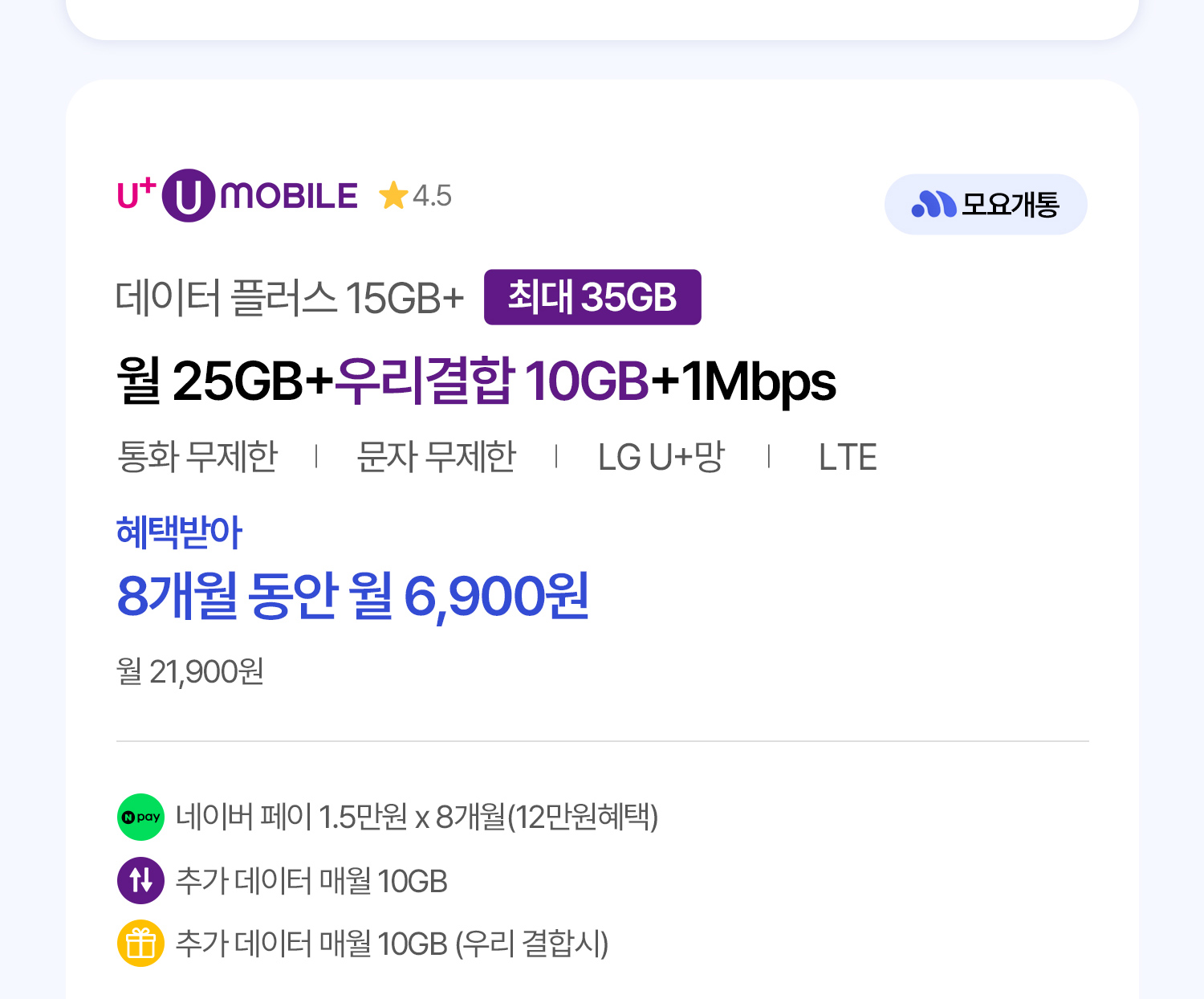Click the green Naver Pay icon
Viewport: 1204px width, 999px height.
click(x=141, y=818)
